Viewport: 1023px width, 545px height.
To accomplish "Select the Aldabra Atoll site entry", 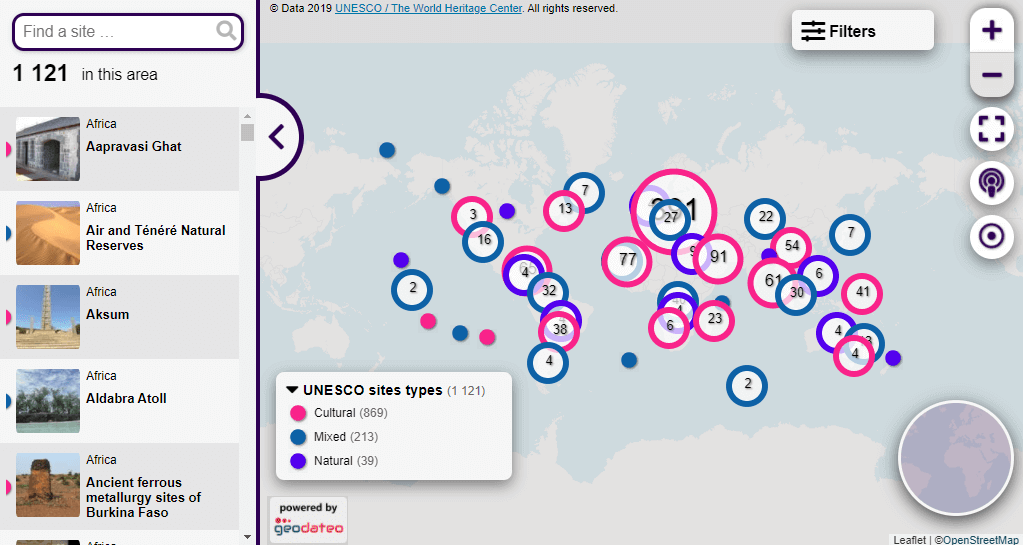I will [119, 401].
